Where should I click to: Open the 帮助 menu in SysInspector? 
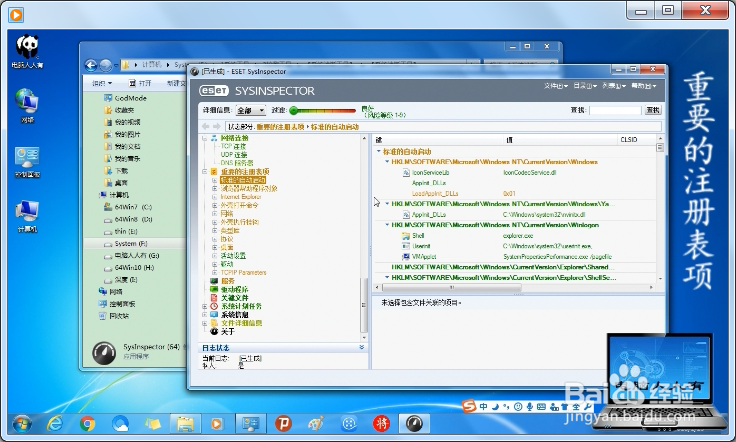coord(644,86)
